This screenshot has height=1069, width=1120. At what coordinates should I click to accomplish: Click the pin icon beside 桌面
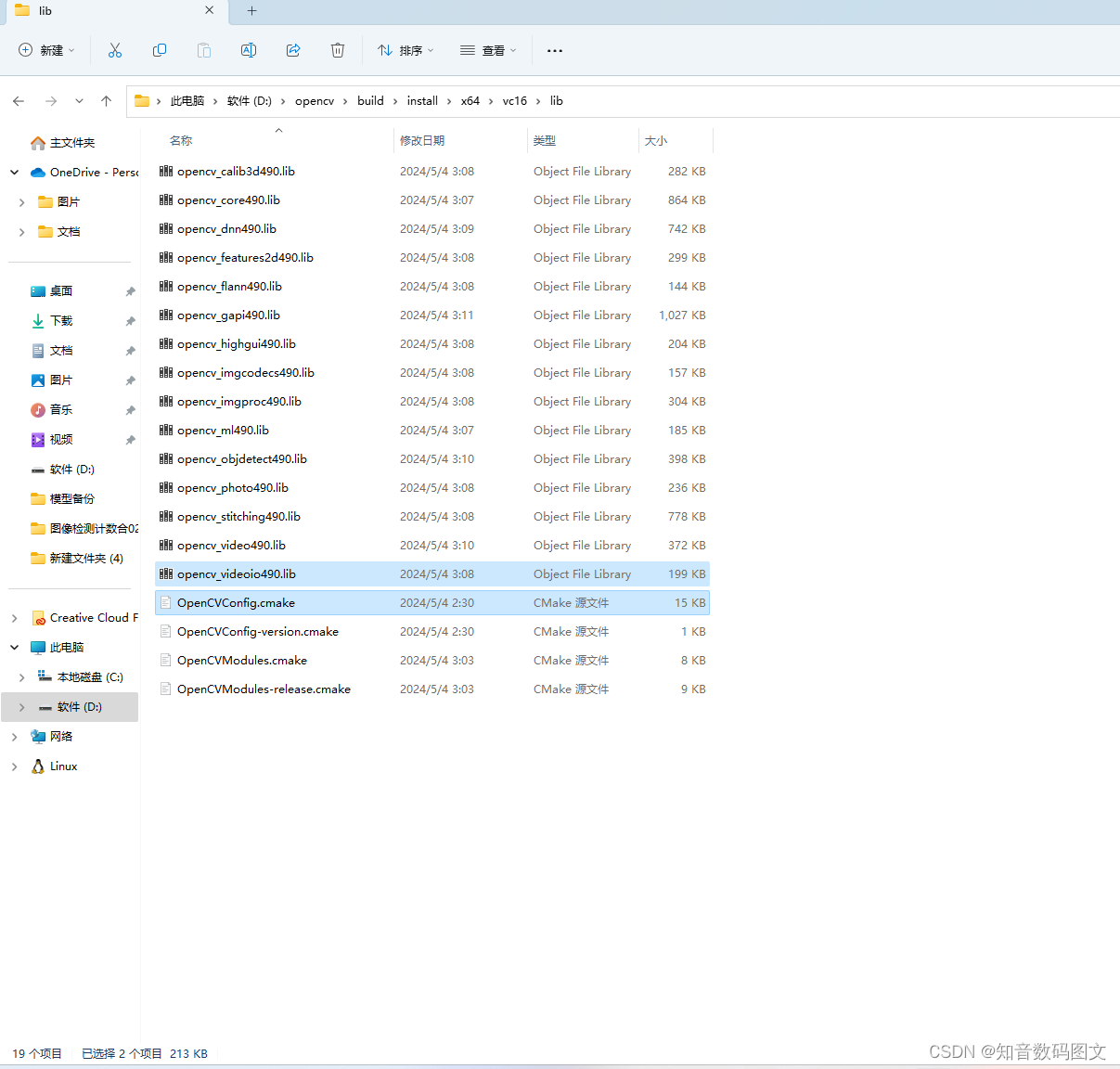pyautogui.click(x=130, y=291)
